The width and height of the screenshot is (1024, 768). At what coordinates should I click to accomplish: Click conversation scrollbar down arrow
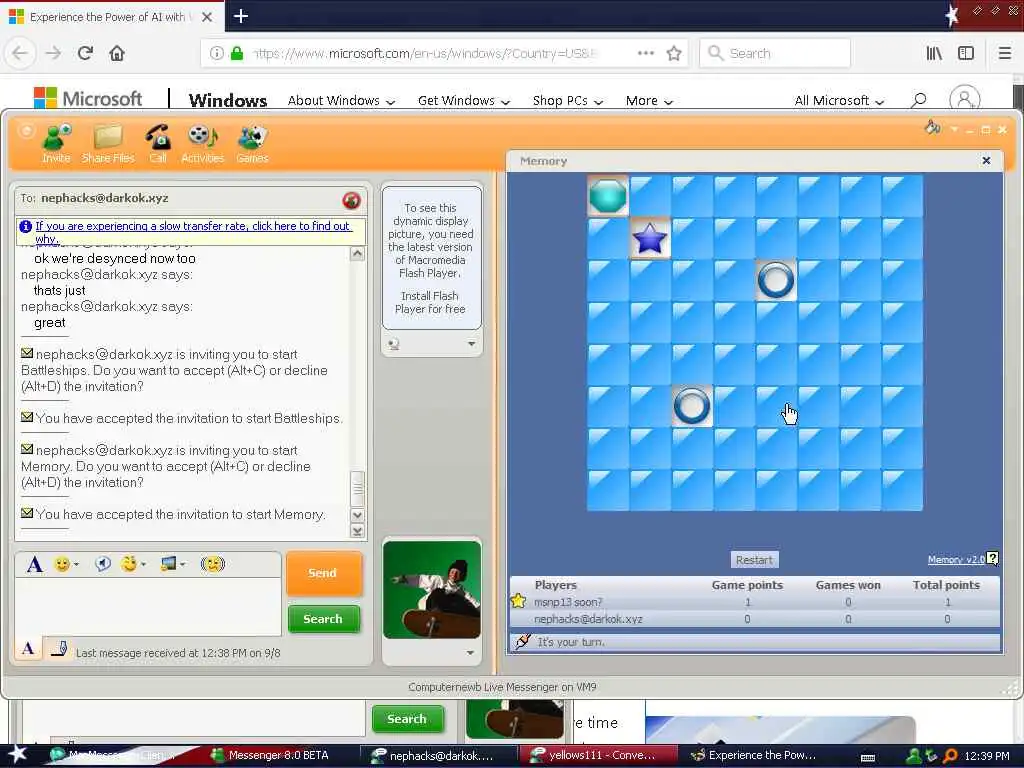tap(357, 515)
